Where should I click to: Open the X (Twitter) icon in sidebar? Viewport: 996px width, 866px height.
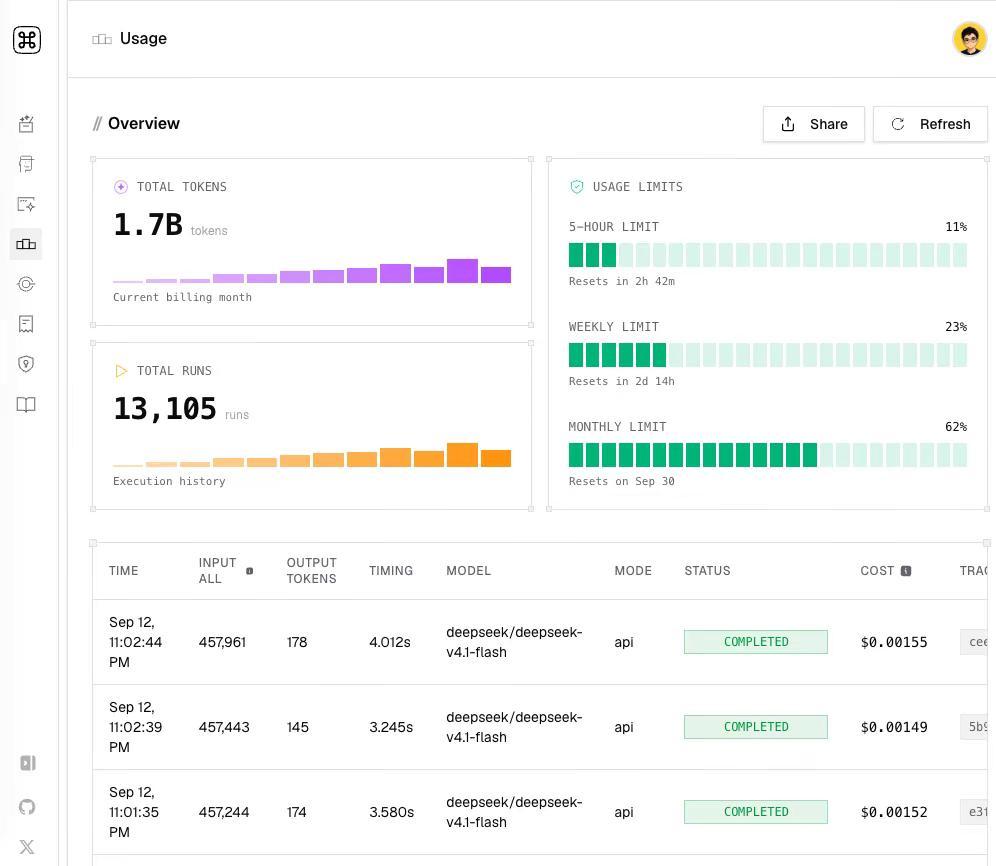[27, 846]
